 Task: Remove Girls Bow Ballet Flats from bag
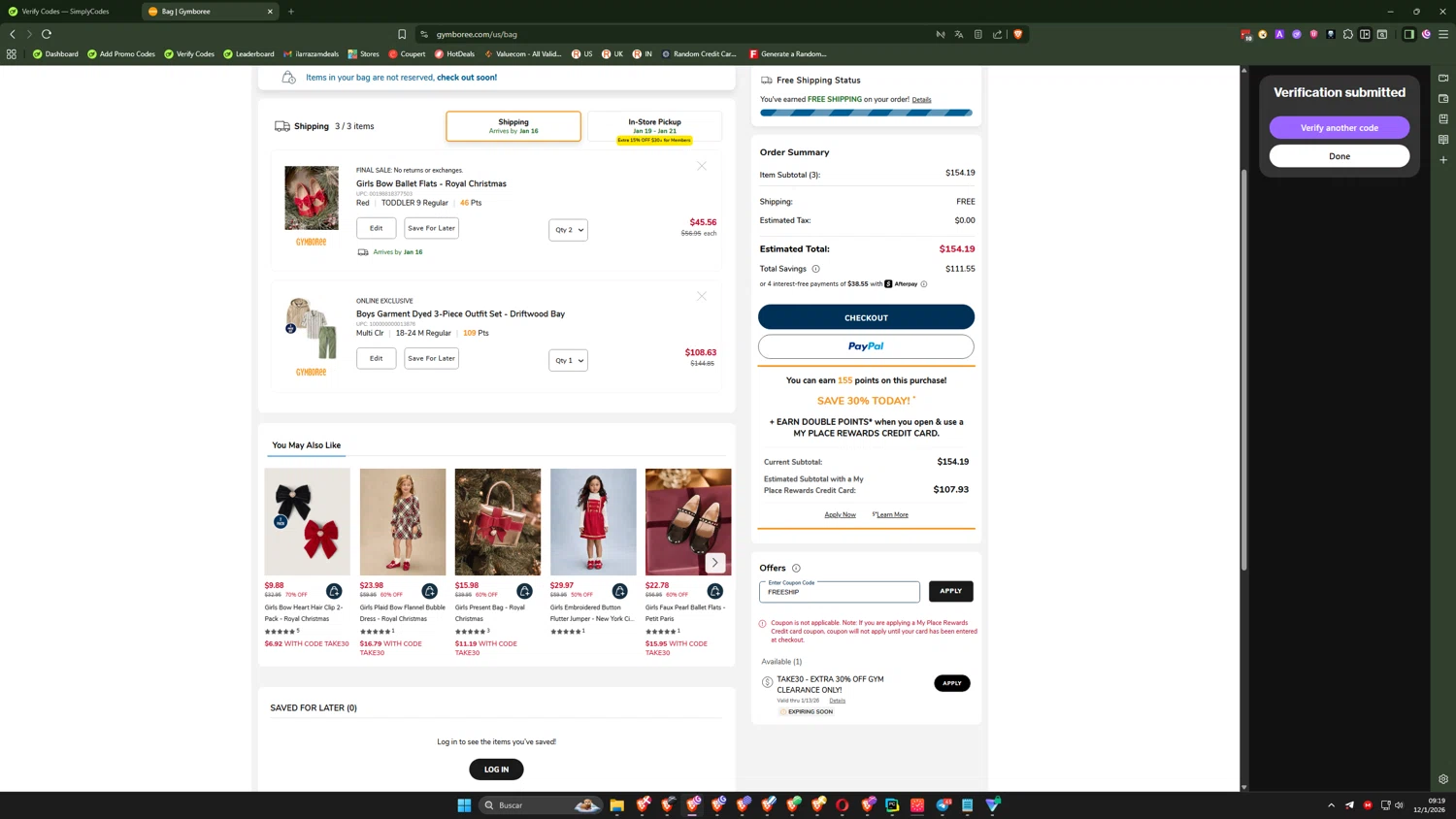pos(702,166)
